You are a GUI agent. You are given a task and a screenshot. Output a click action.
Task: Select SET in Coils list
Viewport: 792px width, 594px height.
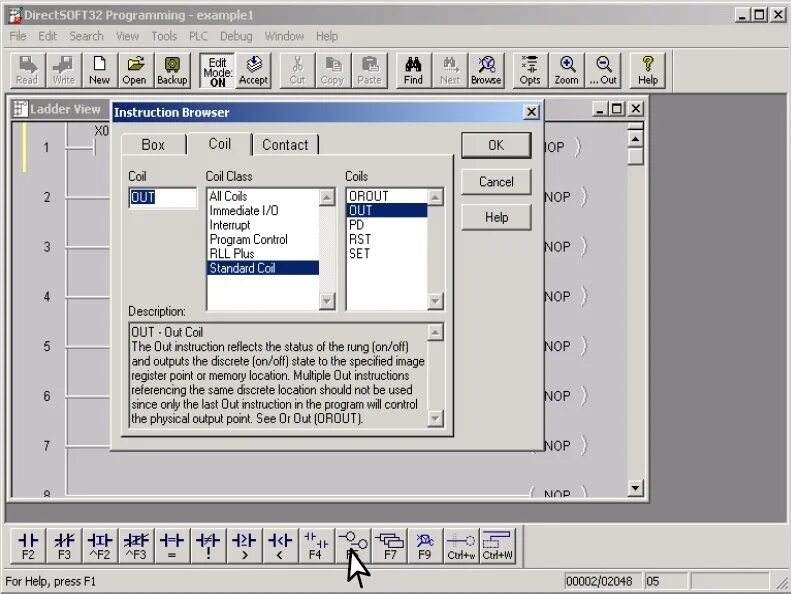(x=387, y=254)
